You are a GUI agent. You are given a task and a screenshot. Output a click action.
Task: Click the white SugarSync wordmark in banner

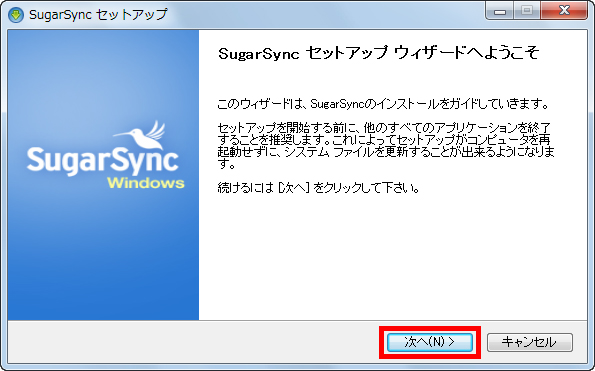point(102,160)
